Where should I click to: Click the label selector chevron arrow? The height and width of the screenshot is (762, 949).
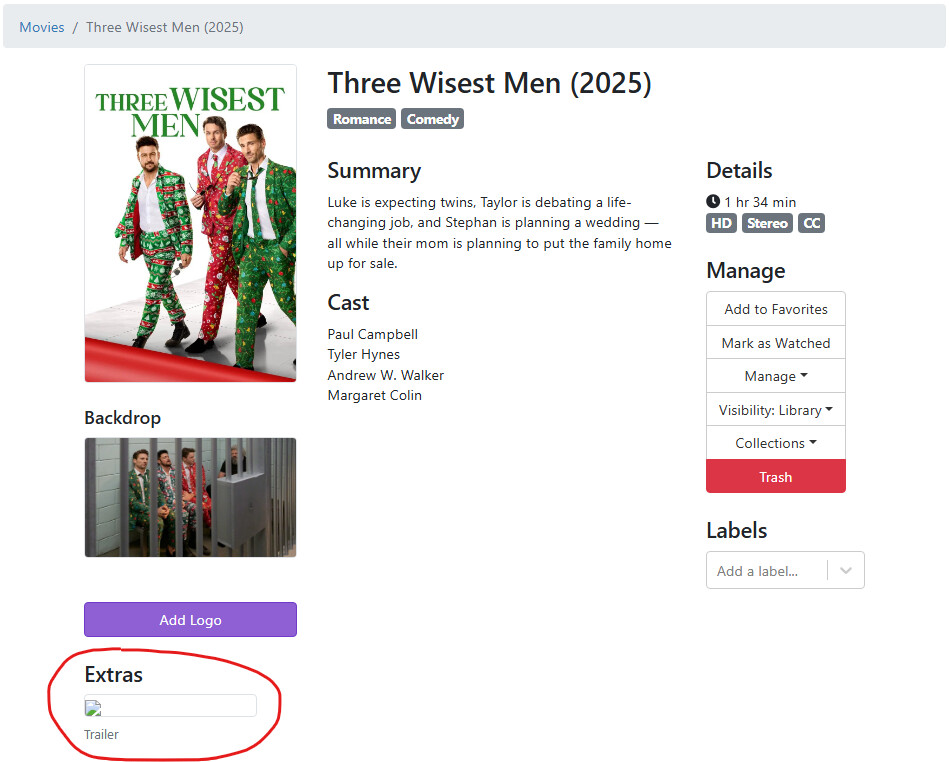(846, 571)
